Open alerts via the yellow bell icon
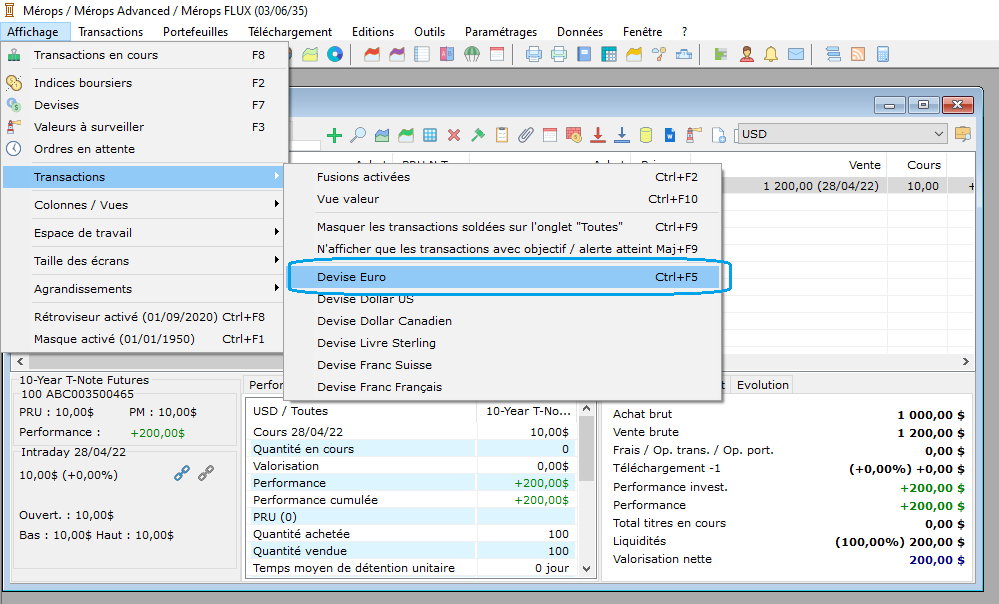This screenshot has height=604, width=999. click(x=771, y=54)
